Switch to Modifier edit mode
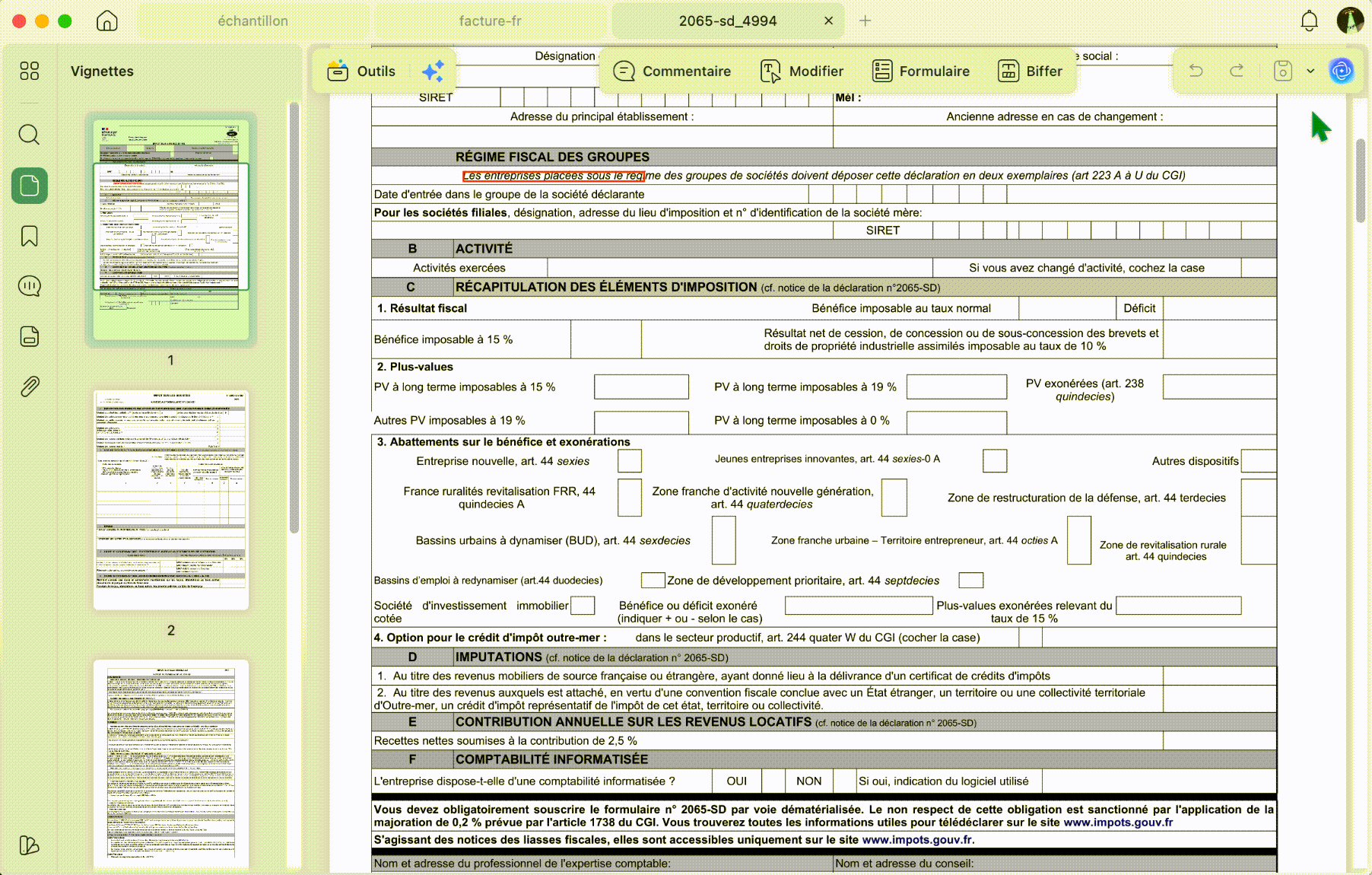 pos(802,72)
